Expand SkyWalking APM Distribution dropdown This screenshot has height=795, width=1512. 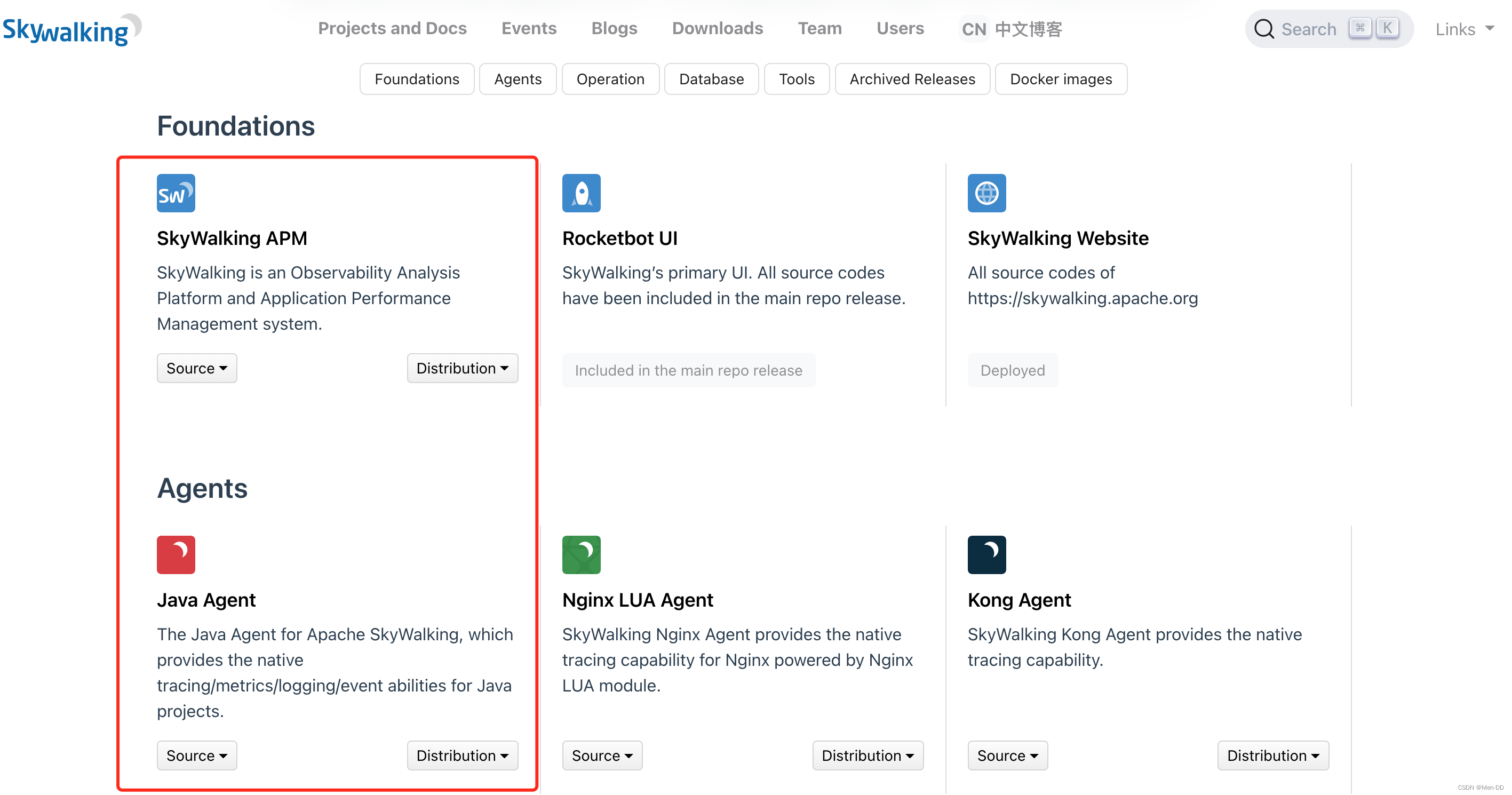[462, 368]
